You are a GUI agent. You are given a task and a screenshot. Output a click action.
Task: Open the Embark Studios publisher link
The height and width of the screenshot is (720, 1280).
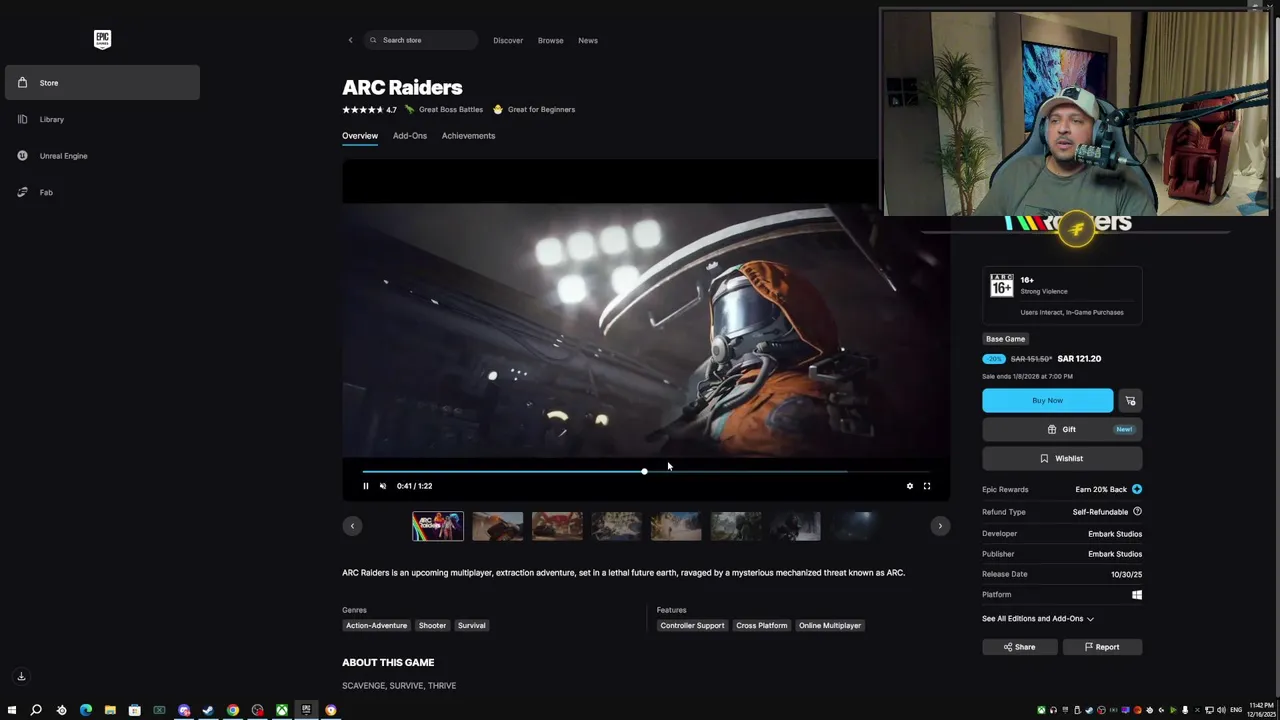click(1115, 554)
